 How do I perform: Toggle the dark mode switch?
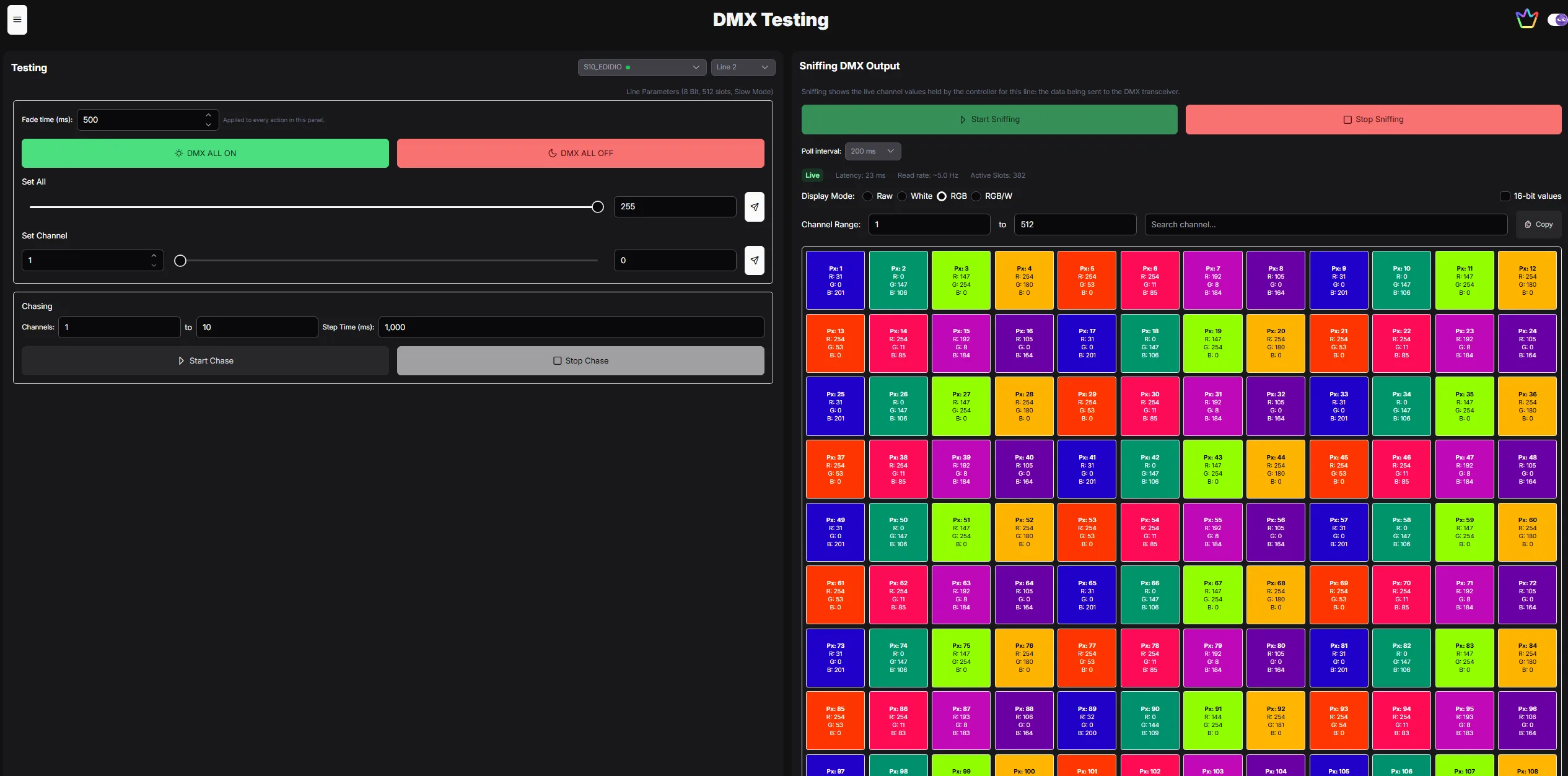tap(1557, 20)
